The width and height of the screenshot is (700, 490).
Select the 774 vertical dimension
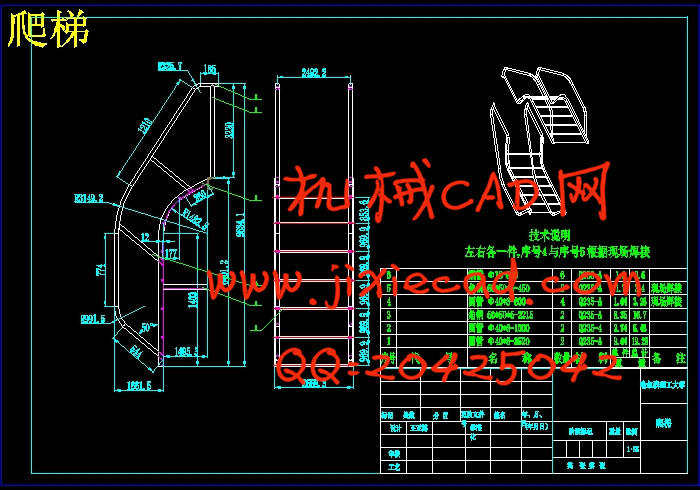[100, 270]
